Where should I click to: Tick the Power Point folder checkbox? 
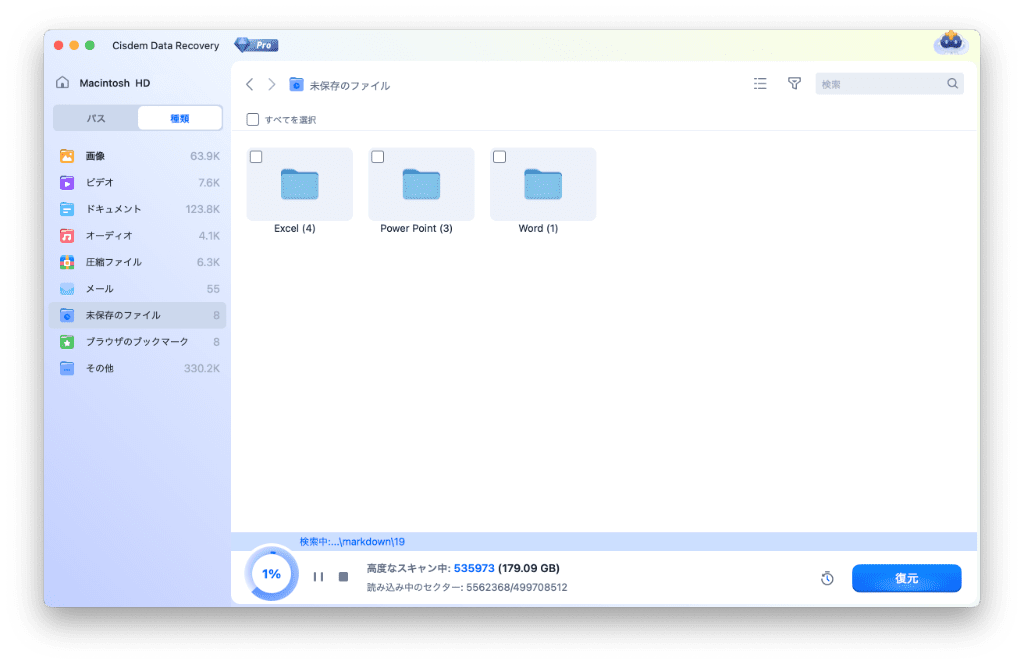click(378, 157)
